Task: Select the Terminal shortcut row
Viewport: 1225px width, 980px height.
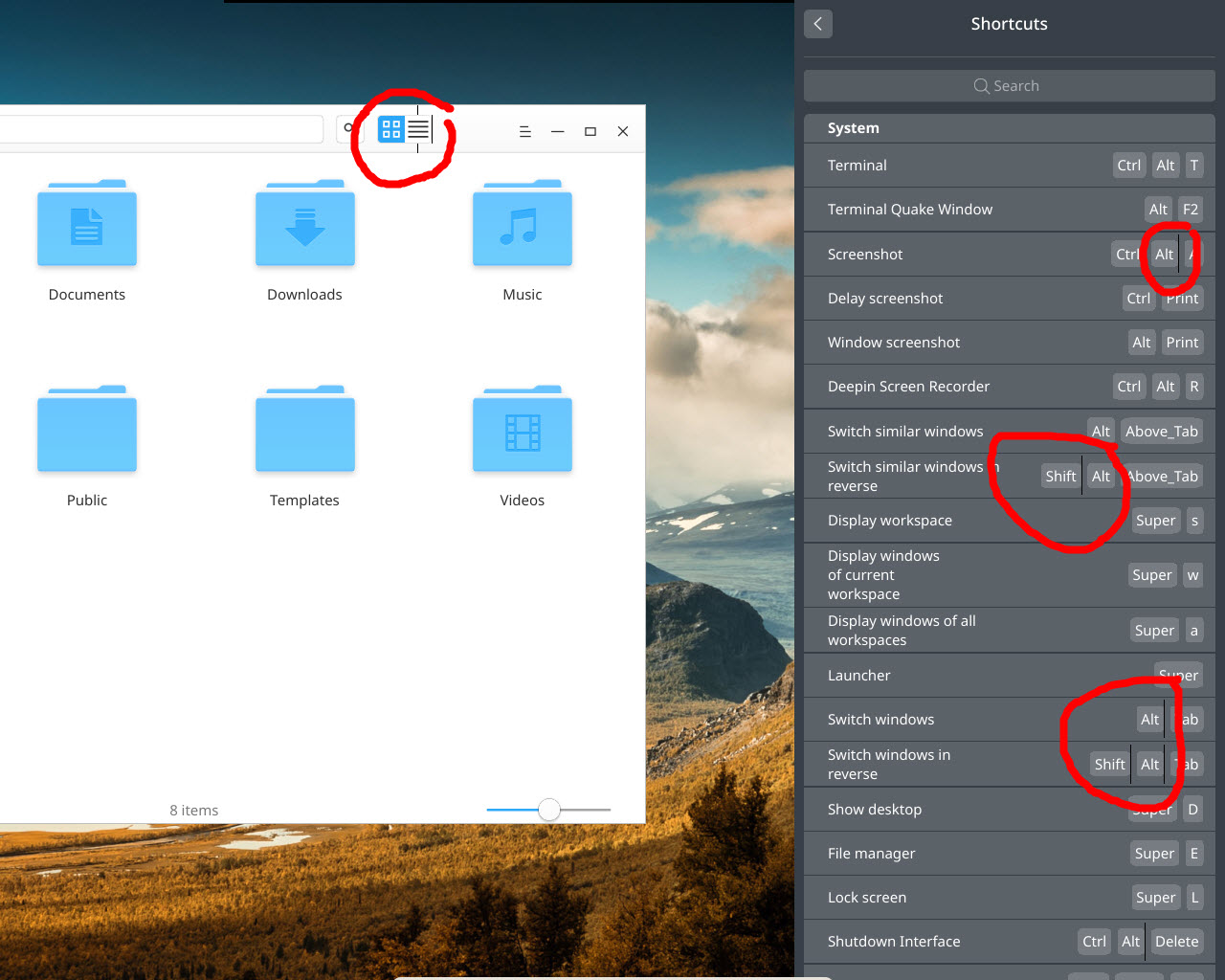Action: coord(1010,166)
